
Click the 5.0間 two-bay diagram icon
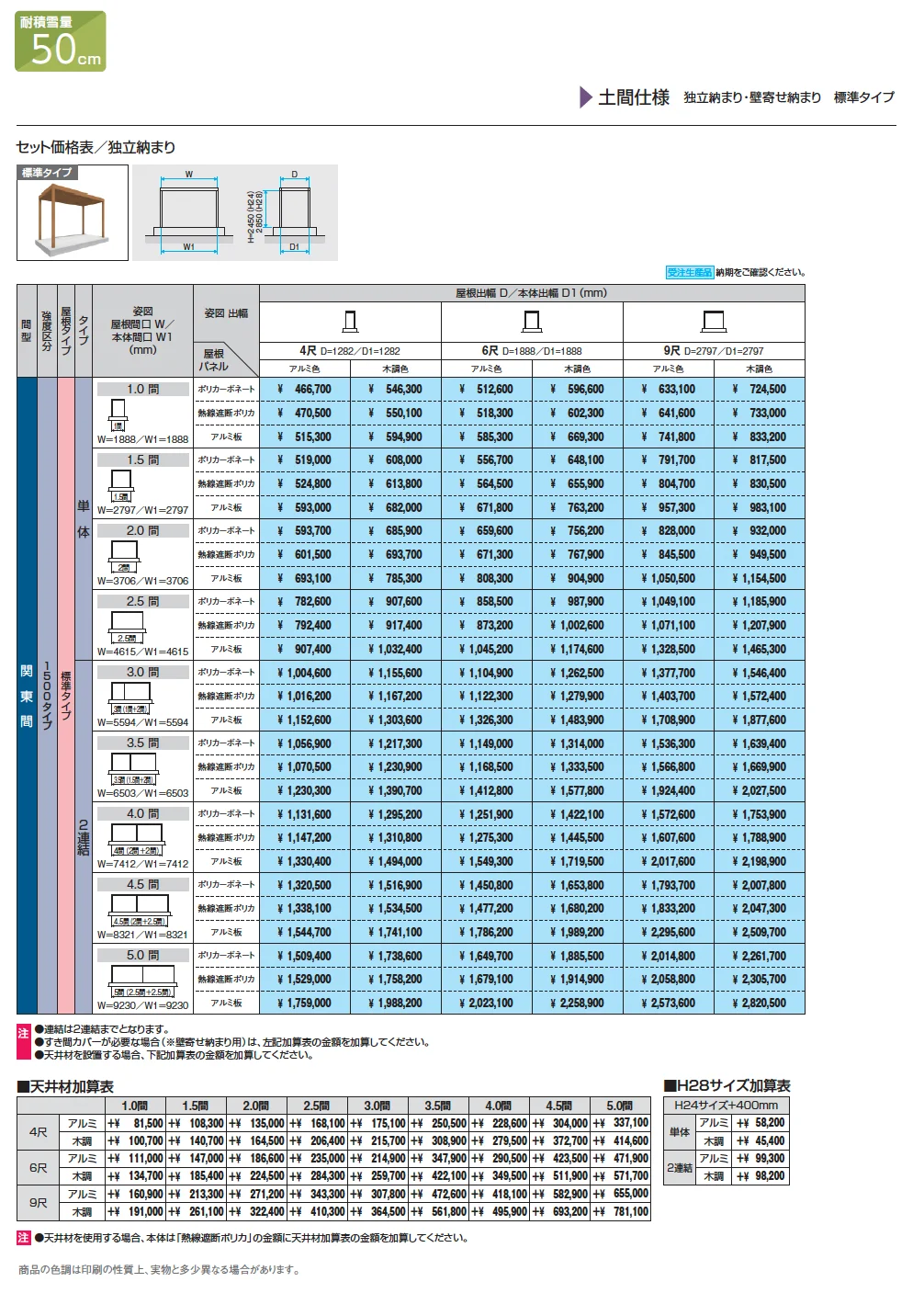tap(142, 981)
